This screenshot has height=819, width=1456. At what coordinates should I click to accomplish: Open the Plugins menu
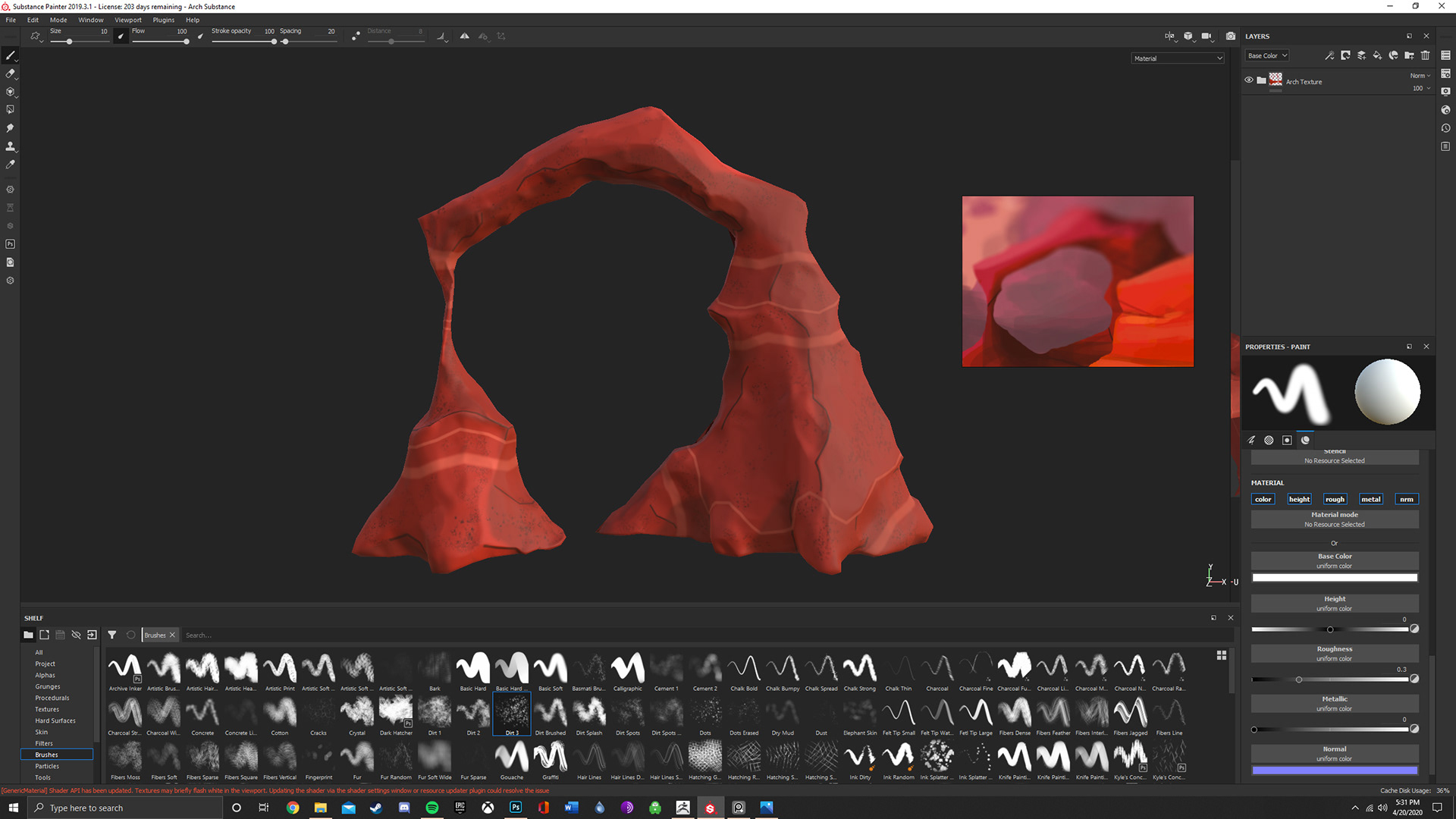pyautogui.click(x=163, y=20)
